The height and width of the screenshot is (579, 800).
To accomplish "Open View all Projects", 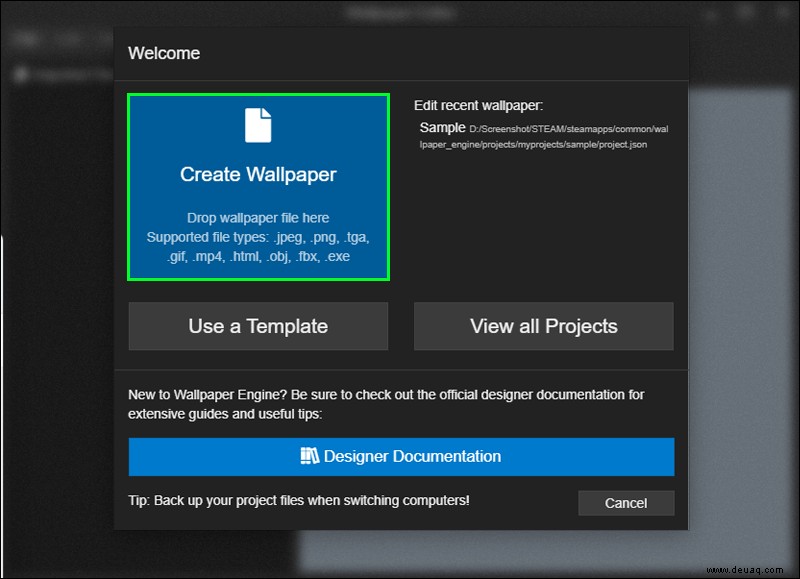I will pyautogui.click(x=544, y=326).
